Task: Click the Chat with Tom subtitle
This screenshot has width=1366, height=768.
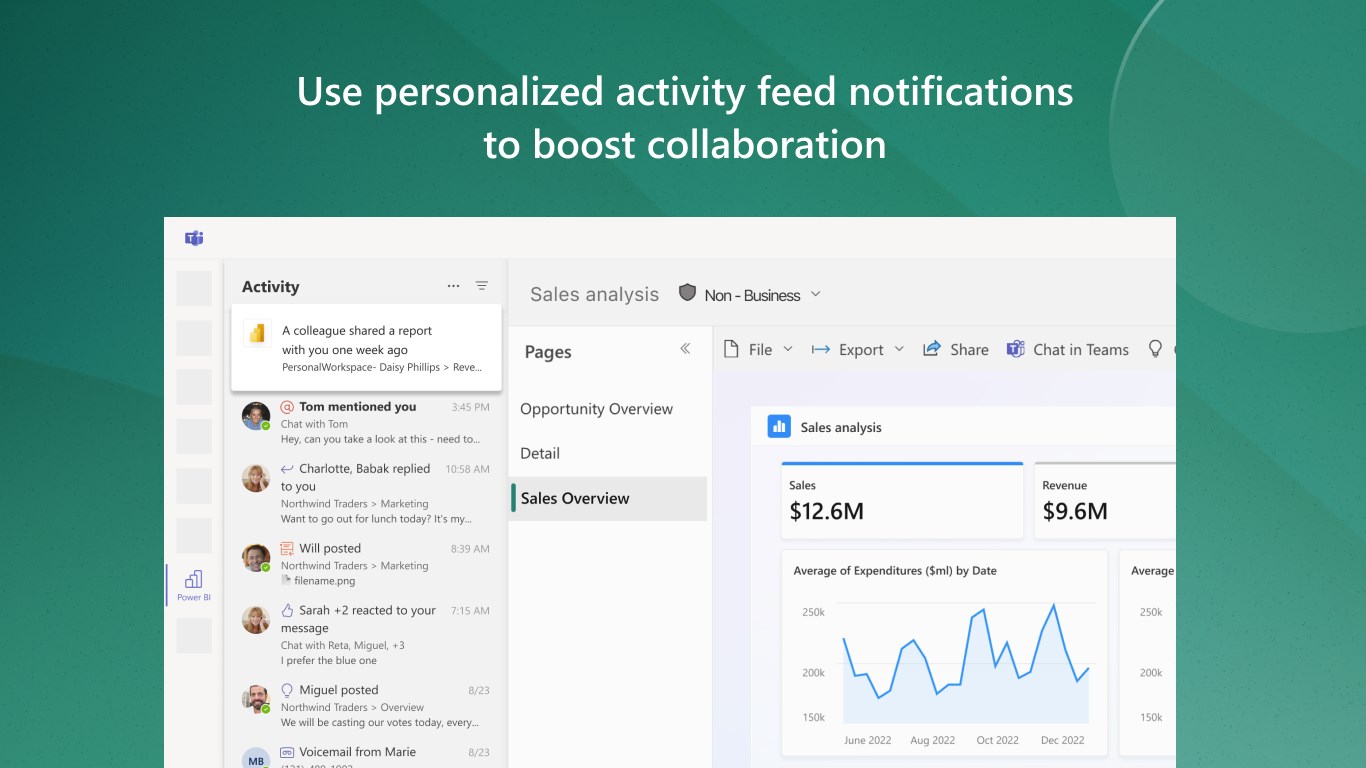Action: [314, 424]
